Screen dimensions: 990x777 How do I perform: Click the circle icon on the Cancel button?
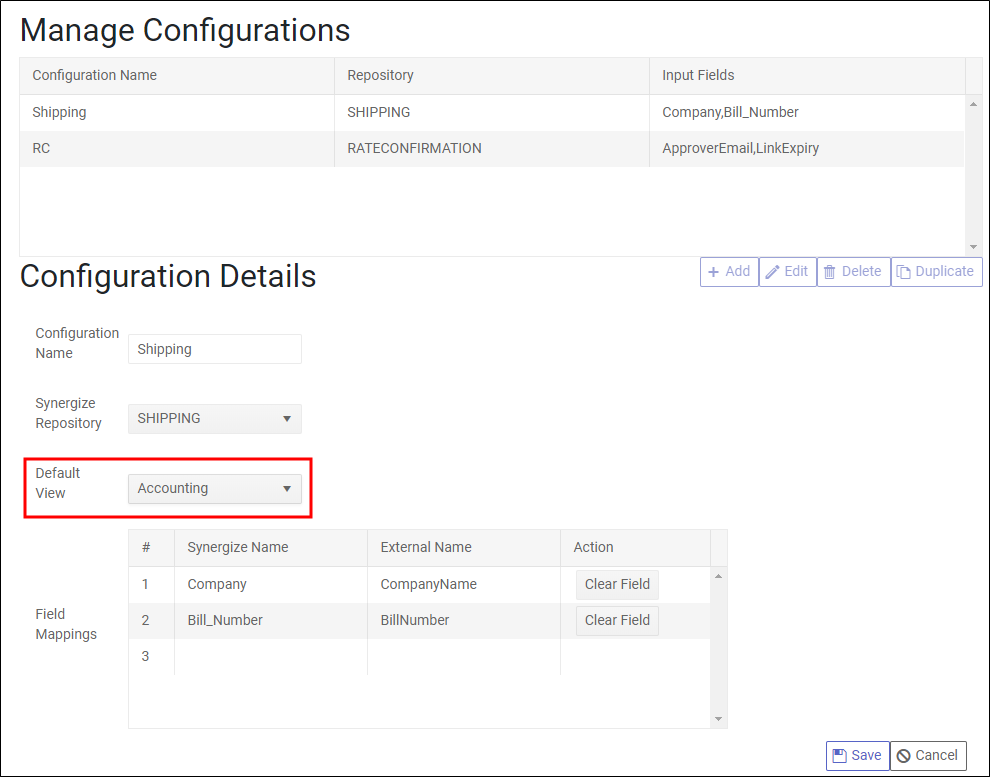(x=903, y=755)
